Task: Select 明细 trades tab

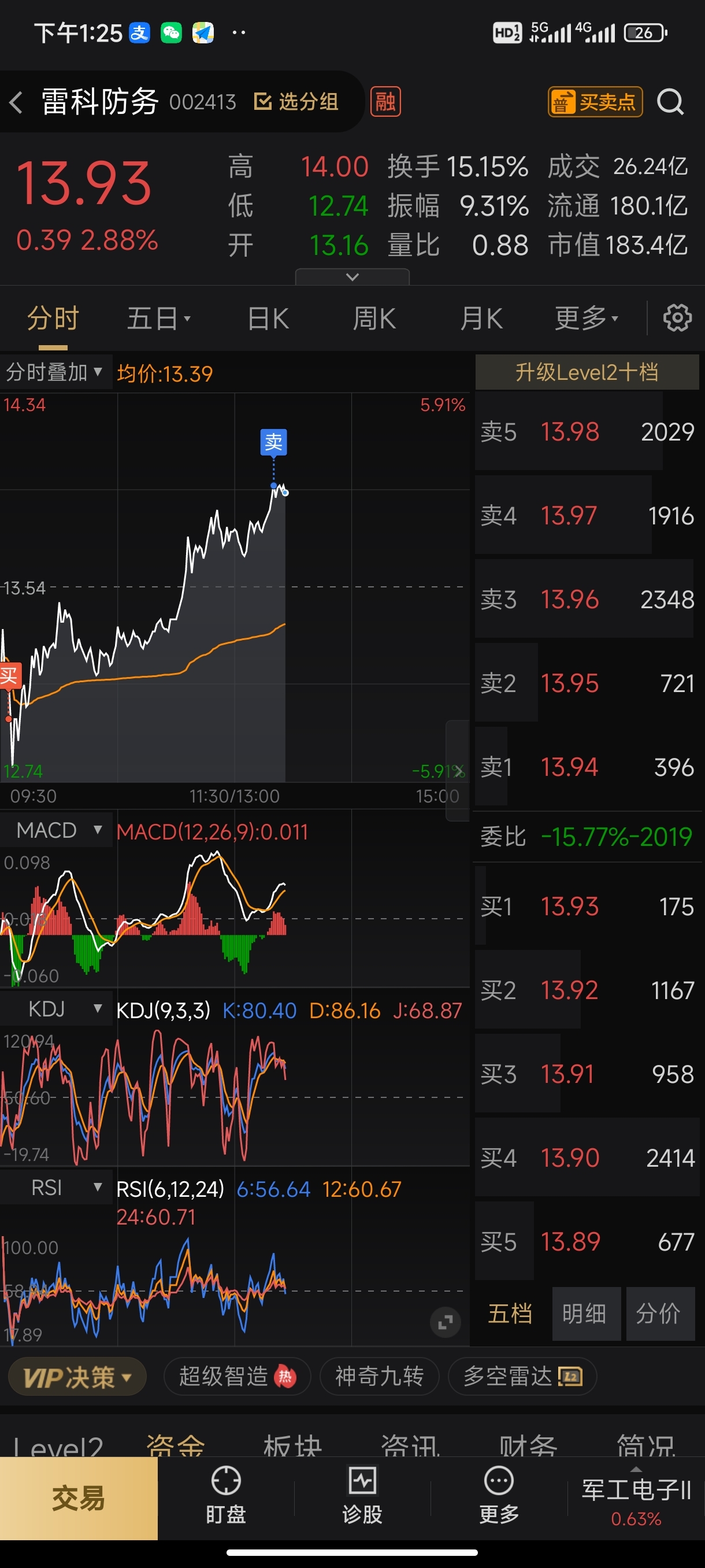Action: (585, 1314)
